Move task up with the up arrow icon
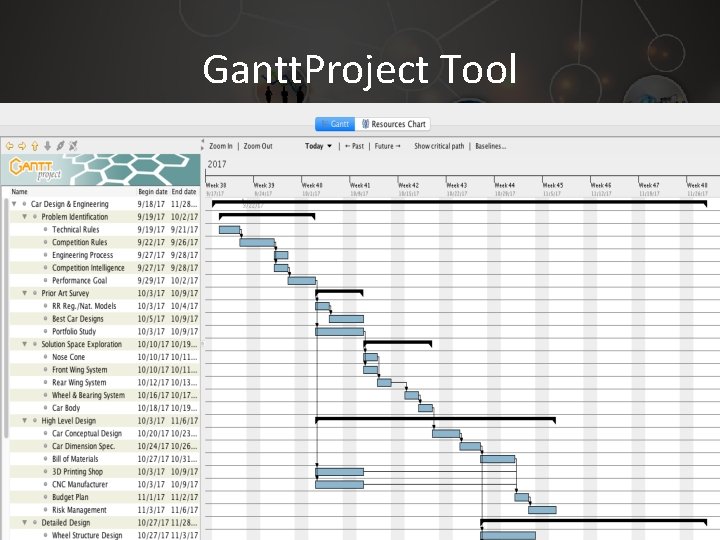This screenshot has height=540, width=720. pyautogui.click(x=35, y=146)
